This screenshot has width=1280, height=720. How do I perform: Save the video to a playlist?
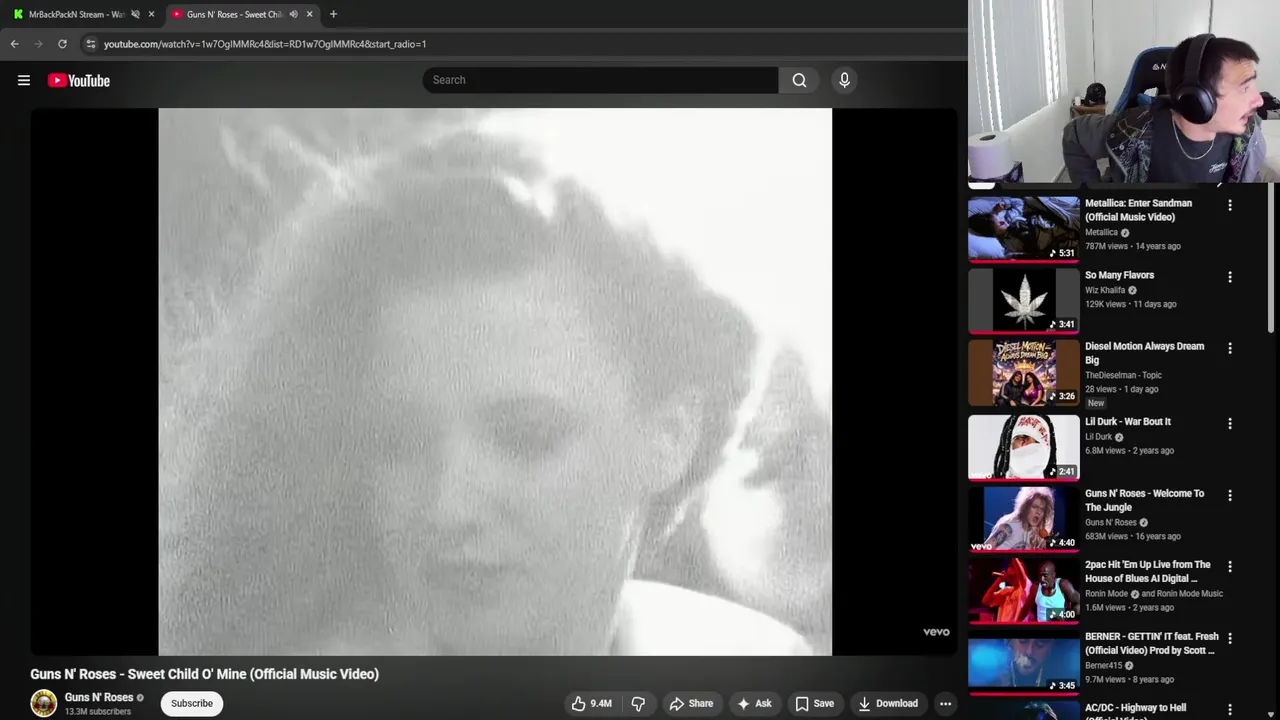pyautogui.click(x=814, y=704)
